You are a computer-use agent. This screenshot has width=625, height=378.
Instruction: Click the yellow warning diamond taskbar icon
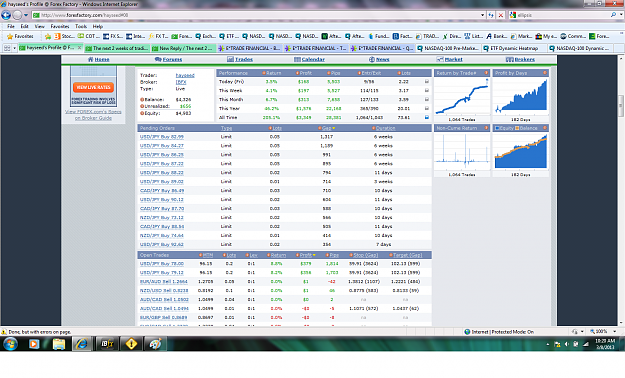131,344
